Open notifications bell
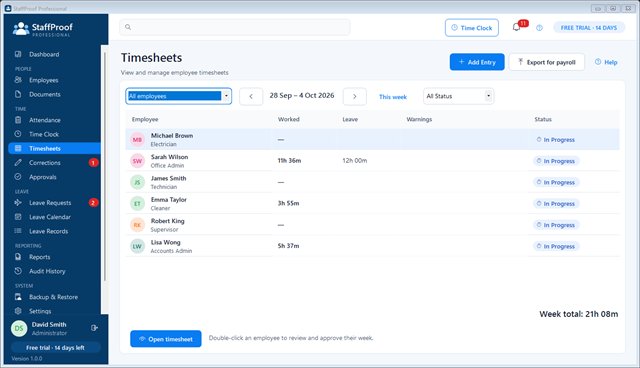Screen dimensions: 640x368 click(516, 28)
